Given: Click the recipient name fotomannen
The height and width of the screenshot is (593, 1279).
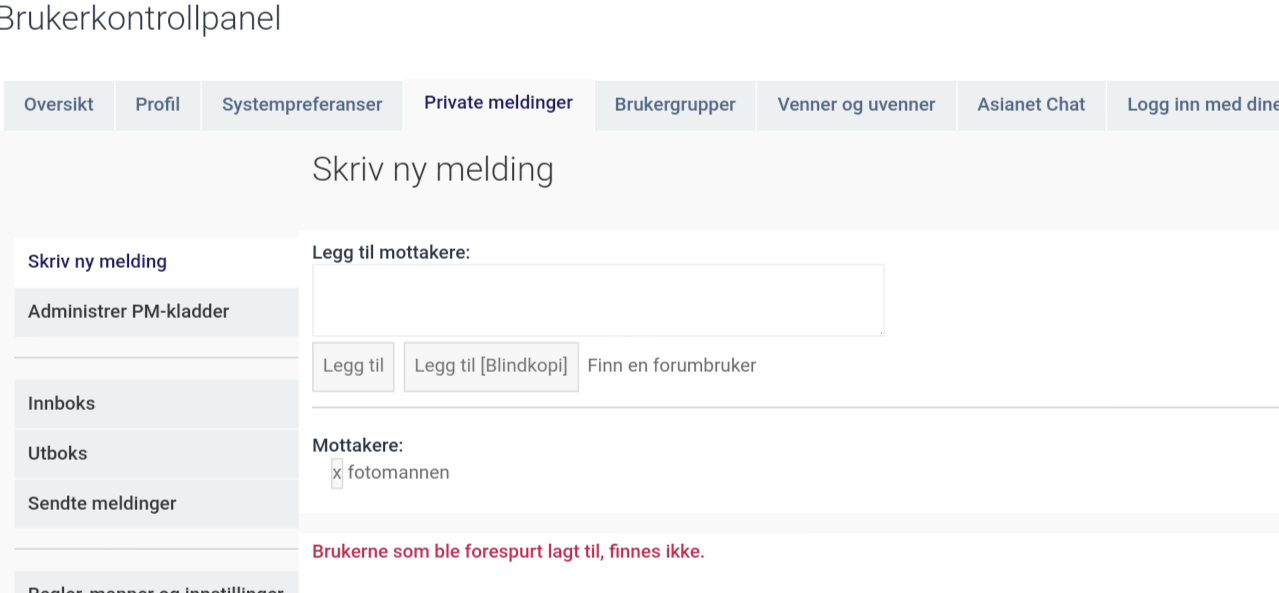Looking at the screenshot, I should pyautogui.click(x=399, y=473).
